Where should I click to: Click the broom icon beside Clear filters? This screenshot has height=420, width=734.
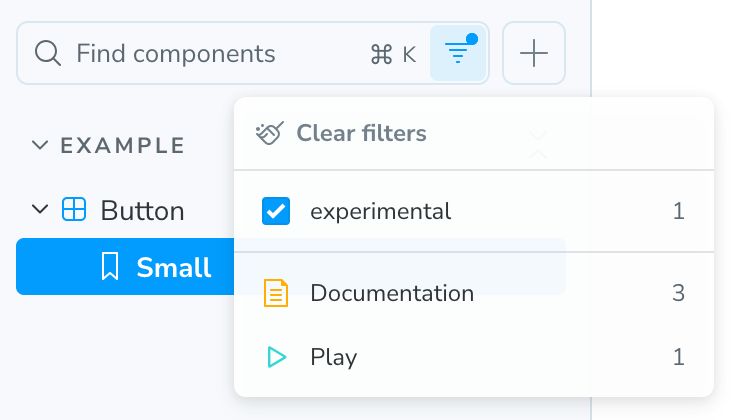[270, 133]
